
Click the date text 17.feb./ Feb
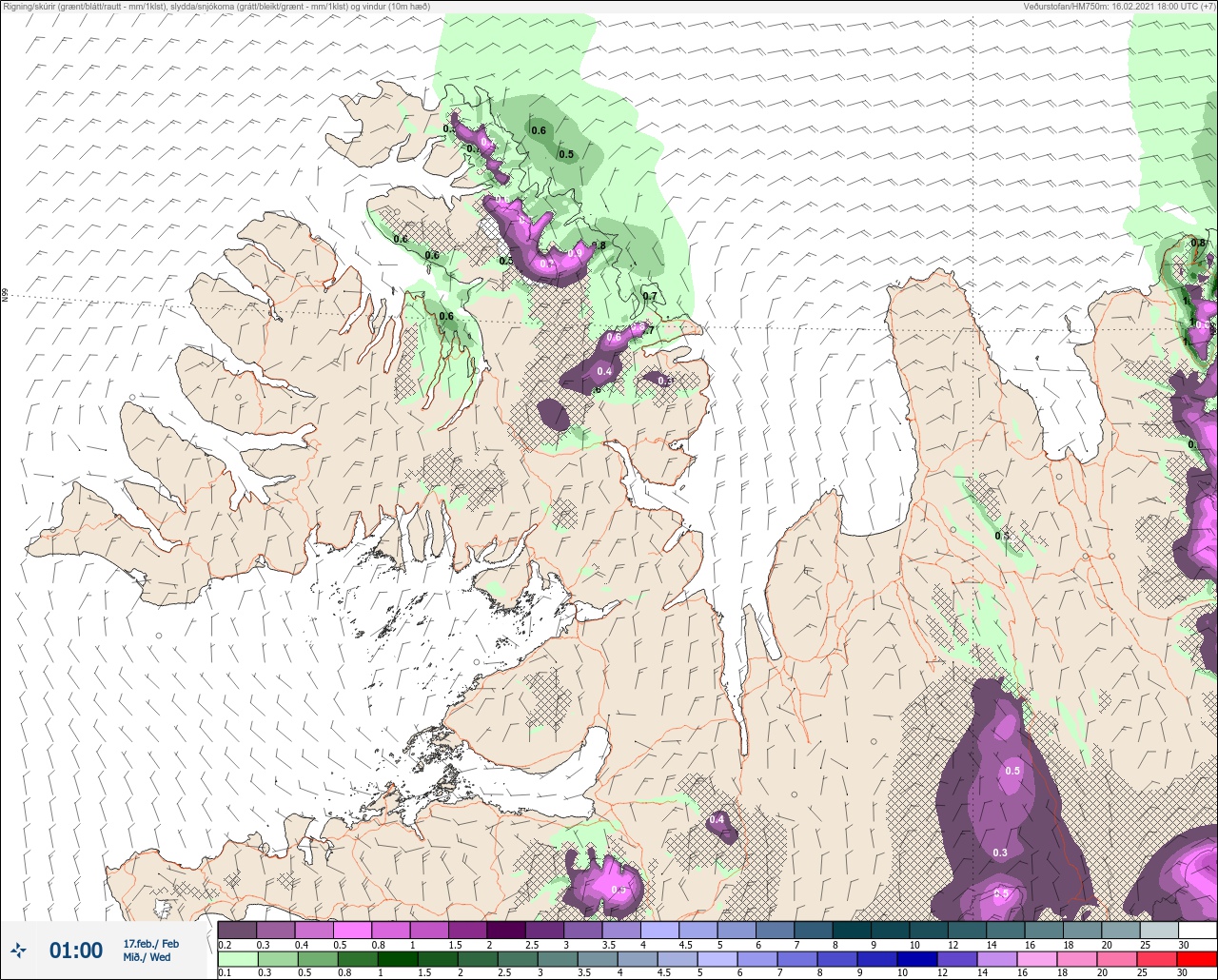point(150,943)
